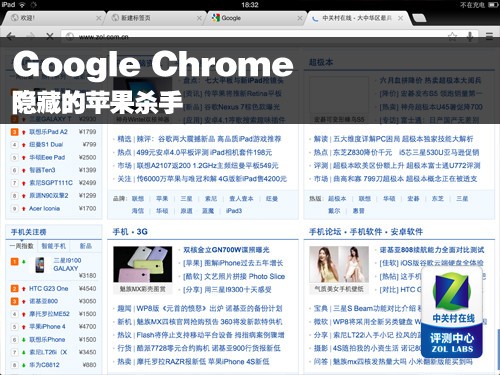
Task: Select the iPad3 brand link
Action: click(234, 211)
